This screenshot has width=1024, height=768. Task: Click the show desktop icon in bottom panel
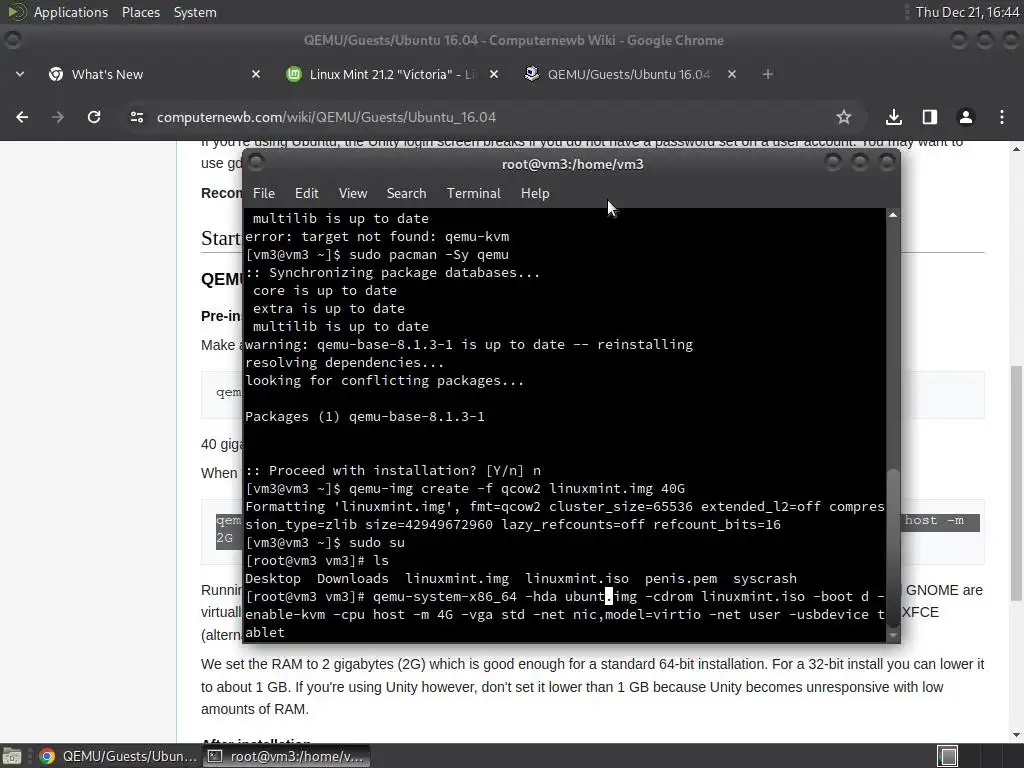(x=12, y=756)
